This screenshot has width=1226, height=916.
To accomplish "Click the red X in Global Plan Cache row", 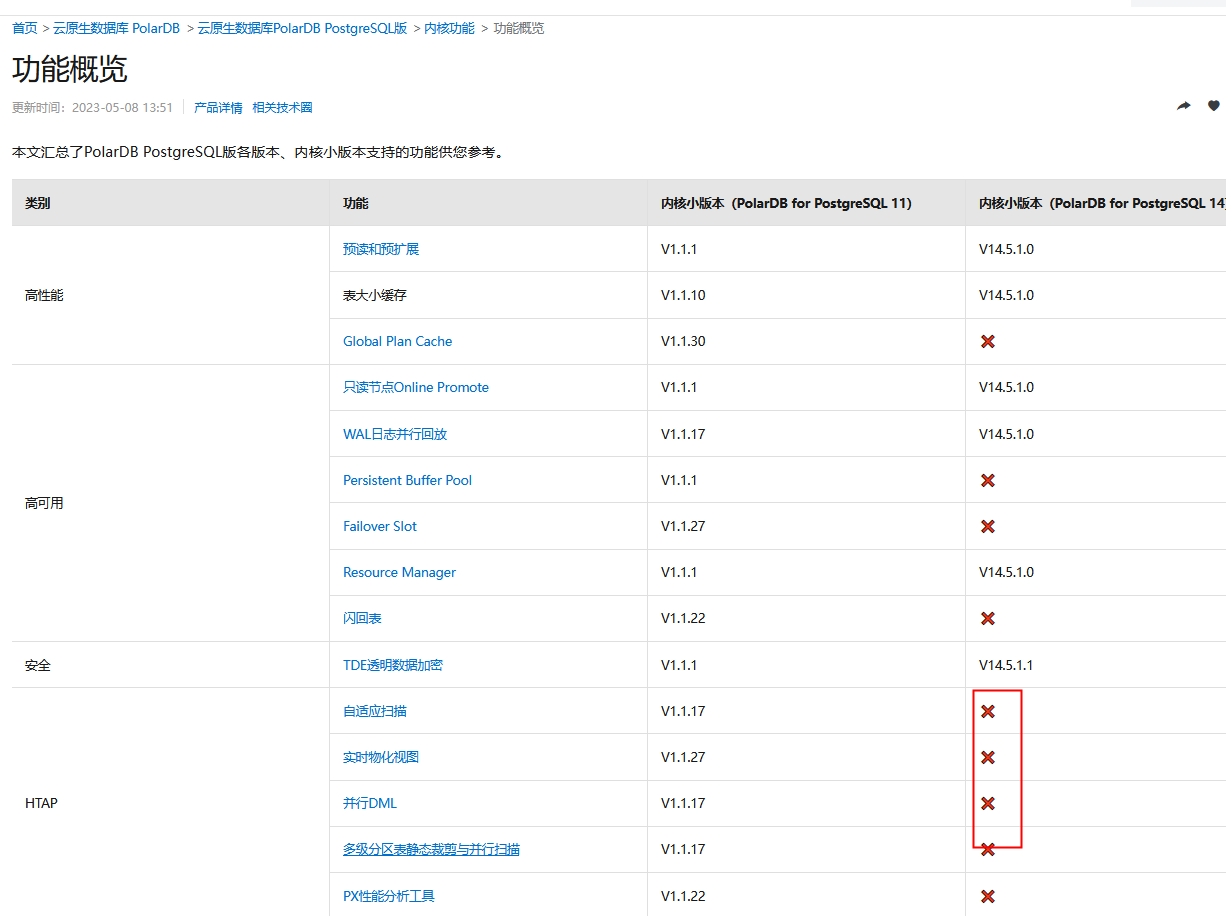I will click(x=988, y=341).
